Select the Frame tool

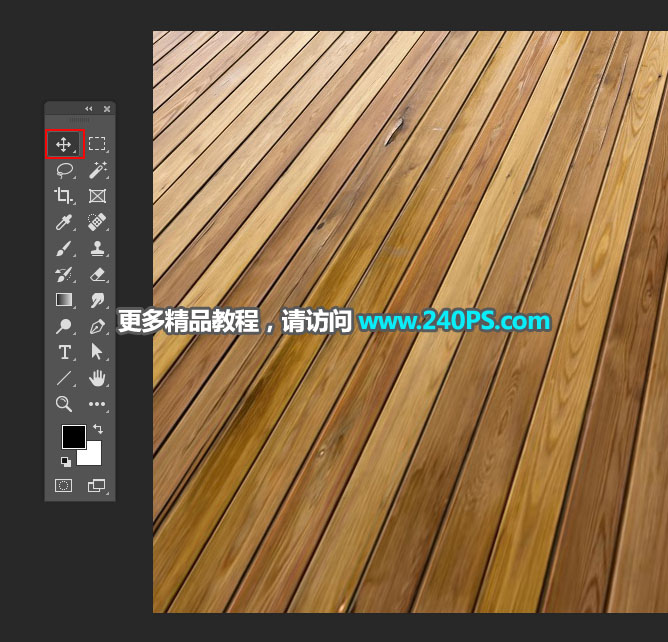97,196
